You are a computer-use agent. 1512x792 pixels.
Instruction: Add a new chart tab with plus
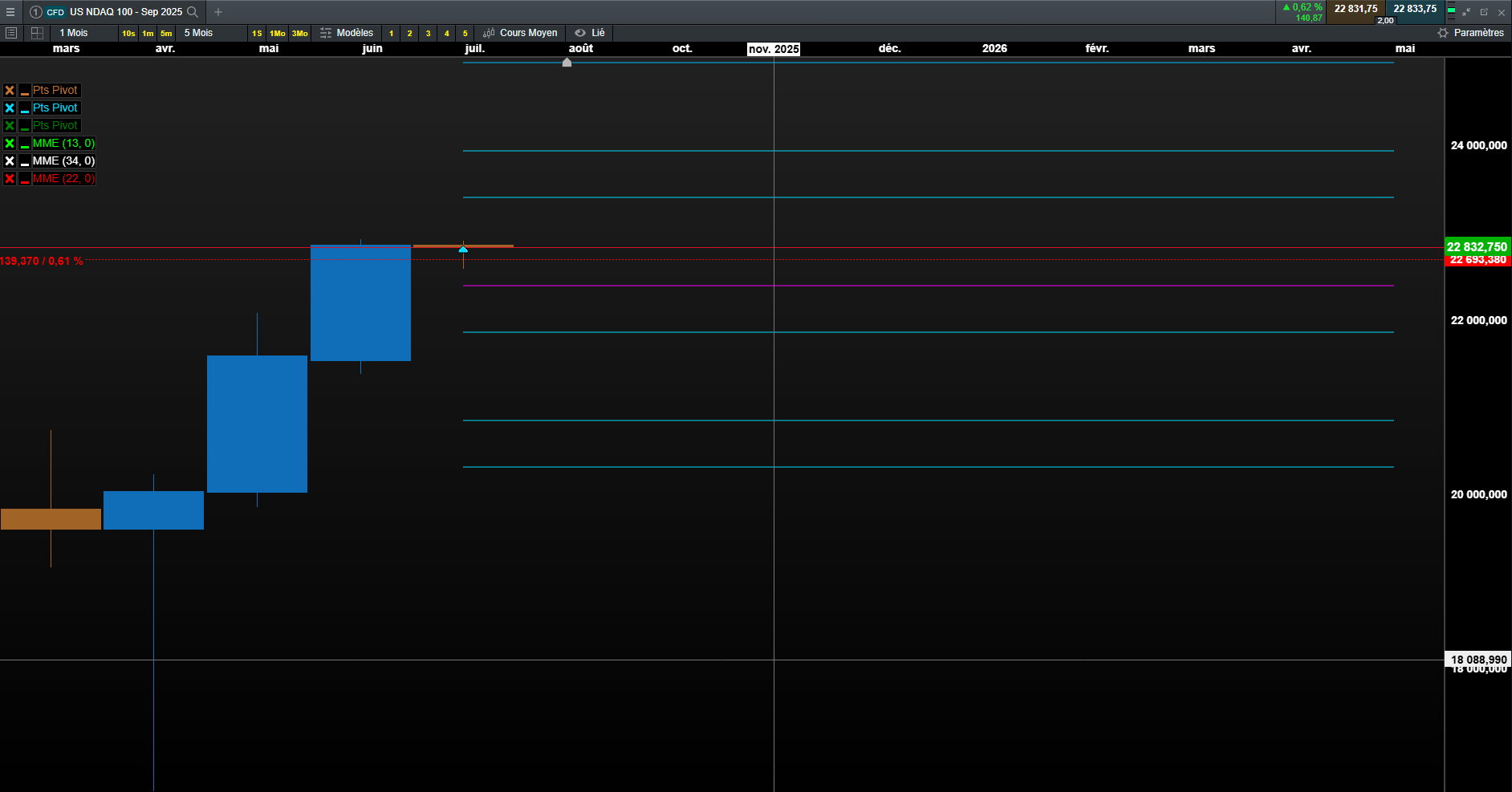pyautogui.click(x=218, y=12)
